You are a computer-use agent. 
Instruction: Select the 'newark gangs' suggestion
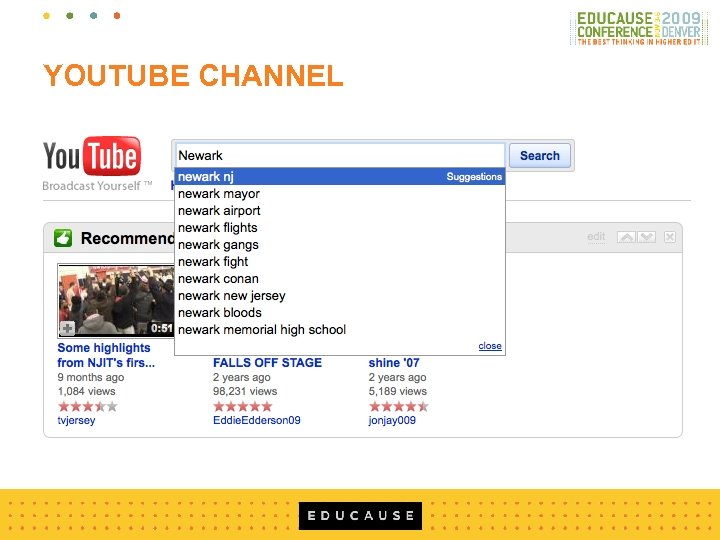(340, 245)
